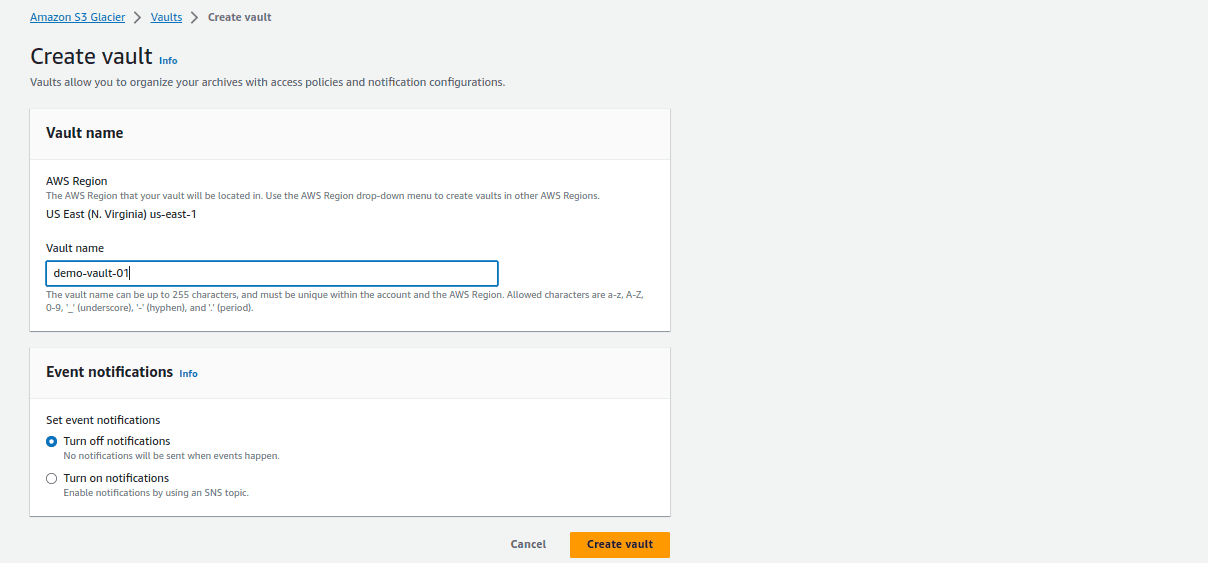This screenshot has width=1208, height=563.
Task: Focus the Vault name text field
Action: point(272,273)
